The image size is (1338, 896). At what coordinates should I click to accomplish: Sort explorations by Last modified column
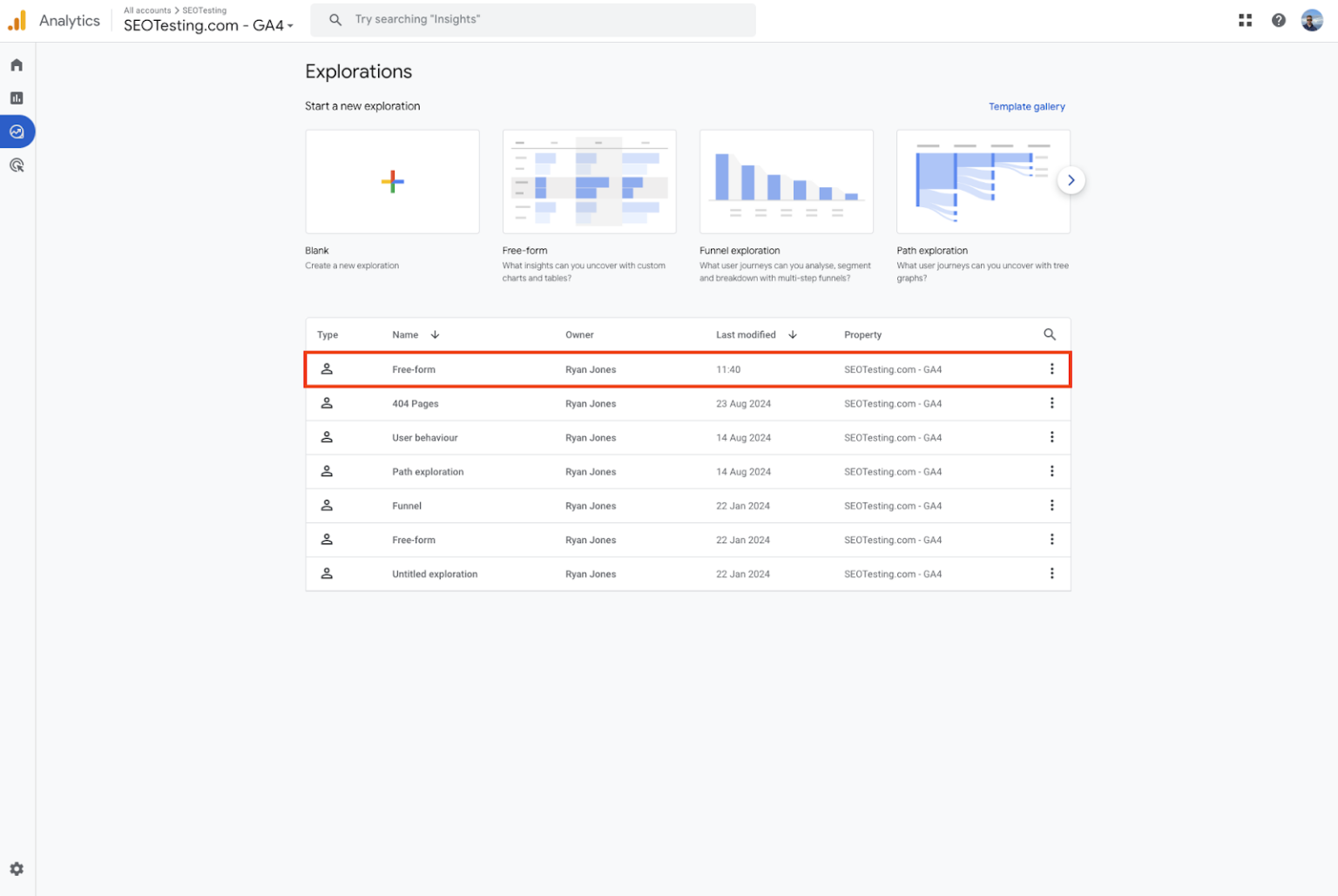(x=756, y=334)
